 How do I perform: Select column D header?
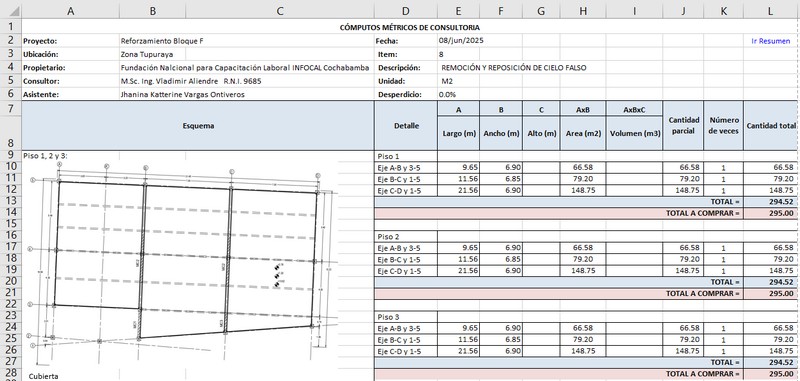coord(406,10)
